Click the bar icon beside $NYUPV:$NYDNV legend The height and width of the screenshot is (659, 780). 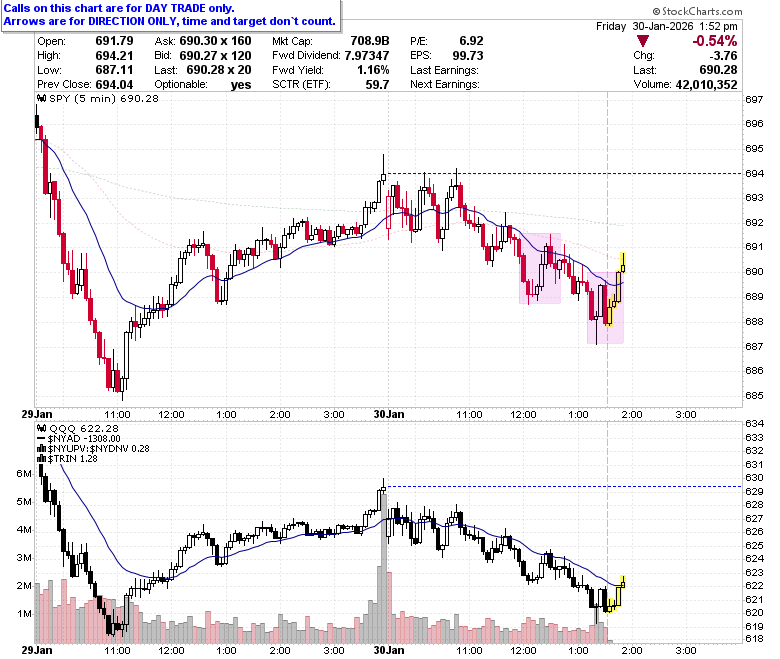coord(42,449)
